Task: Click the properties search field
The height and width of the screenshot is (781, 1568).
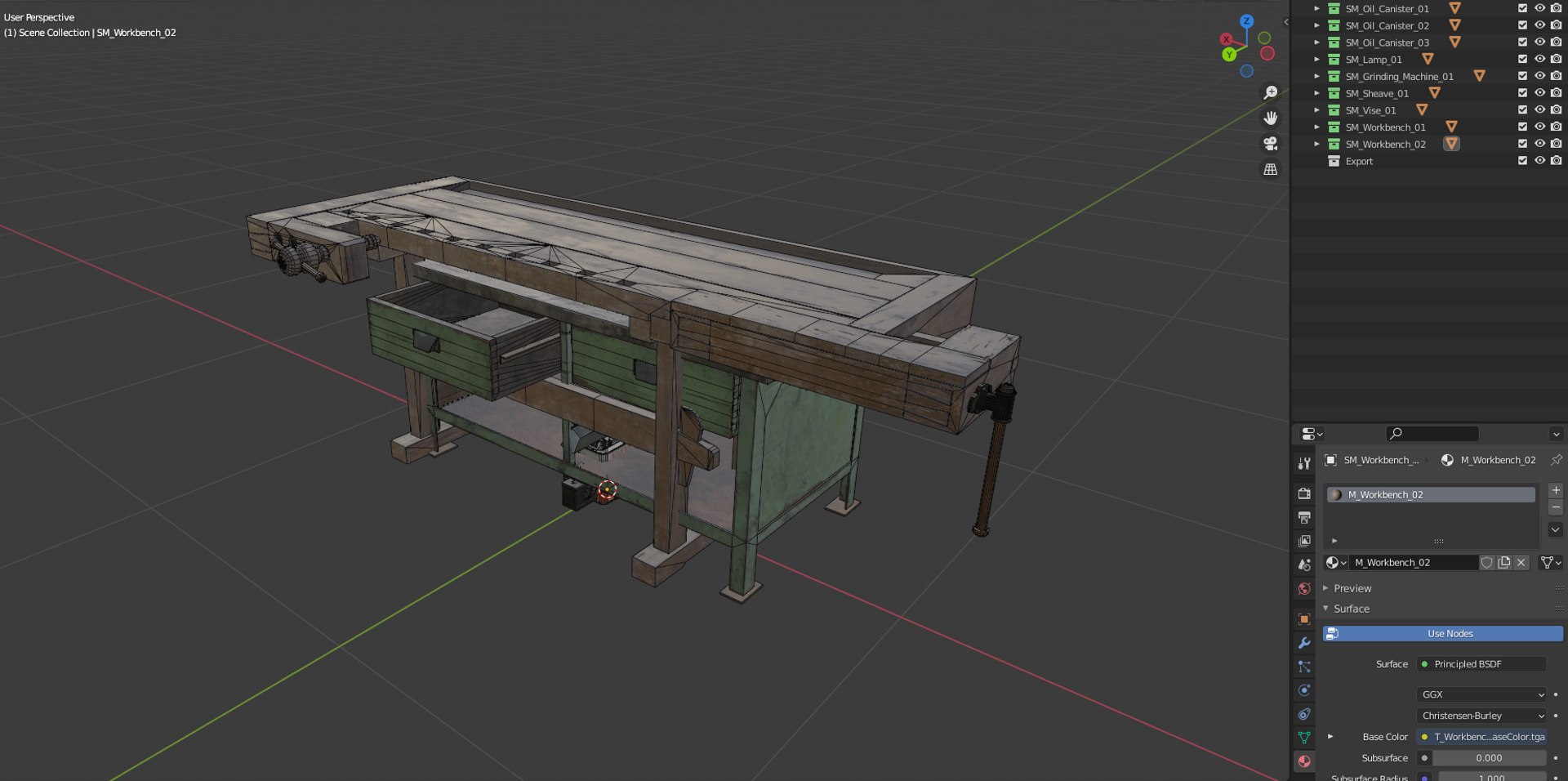Action: click(x=1432, y=434)
